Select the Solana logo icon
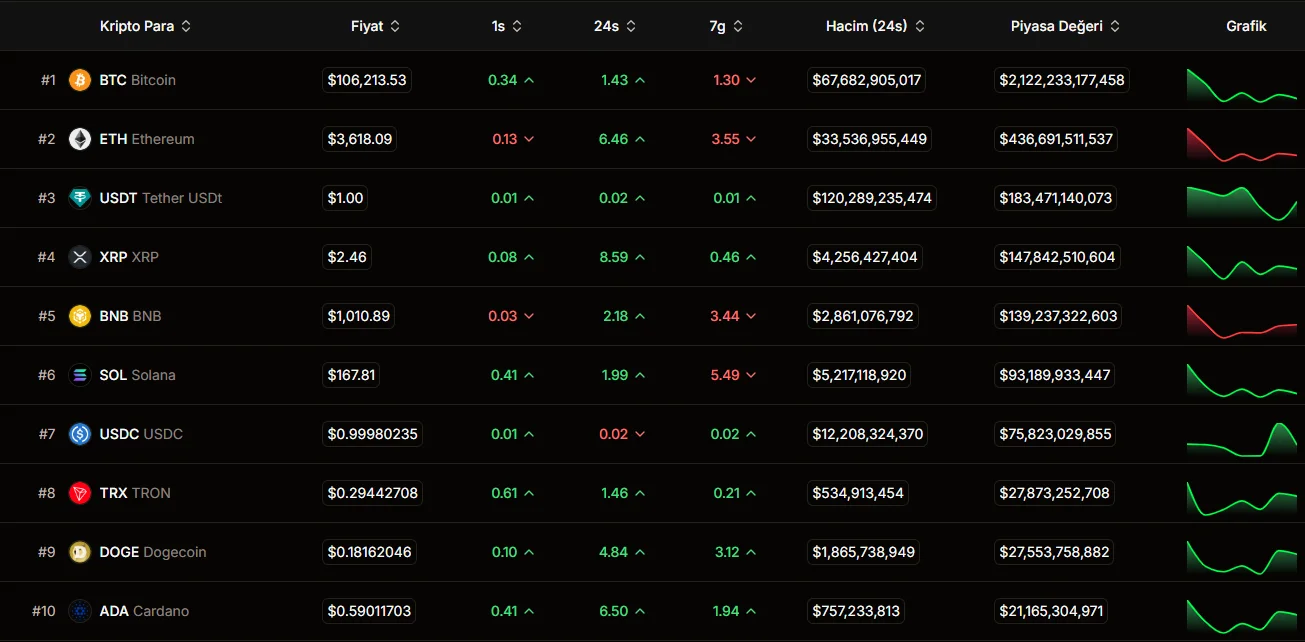1305x642 pixels. tap(80, 375)
